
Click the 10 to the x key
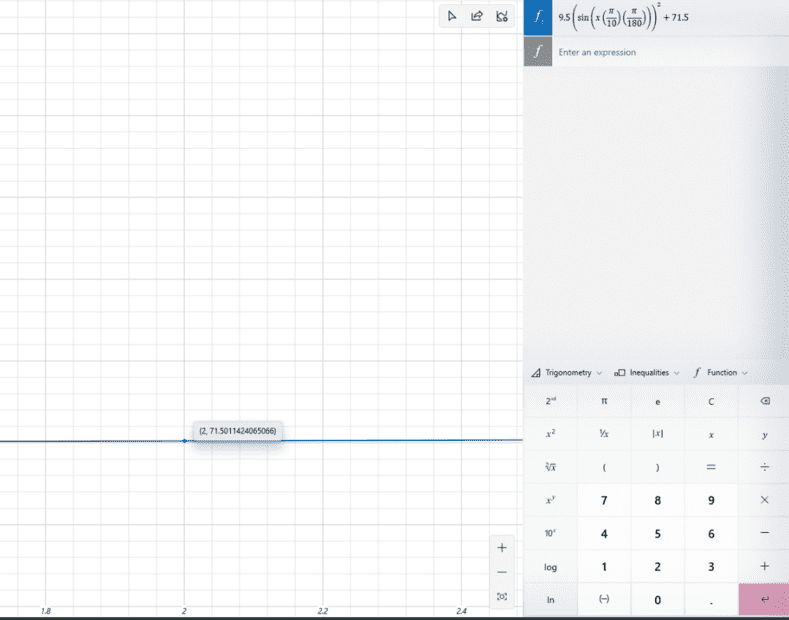pyautogui.click(x=550, y=533)
